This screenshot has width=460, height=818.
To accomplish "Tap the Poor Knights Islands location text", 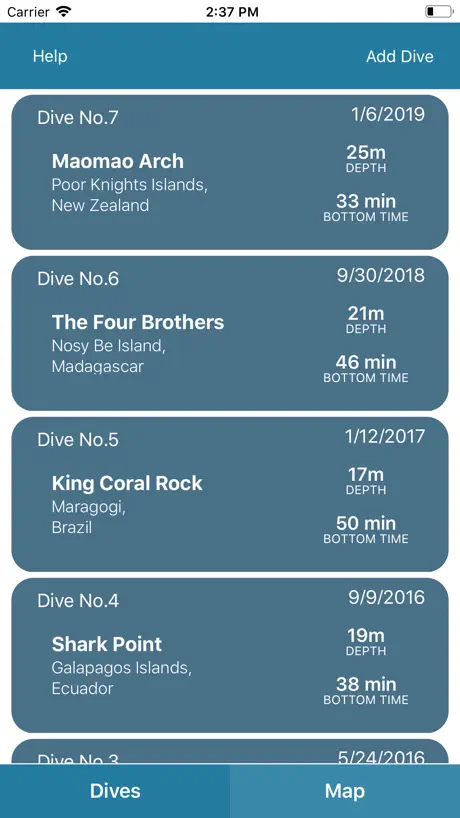I will (x=129, y=195).
